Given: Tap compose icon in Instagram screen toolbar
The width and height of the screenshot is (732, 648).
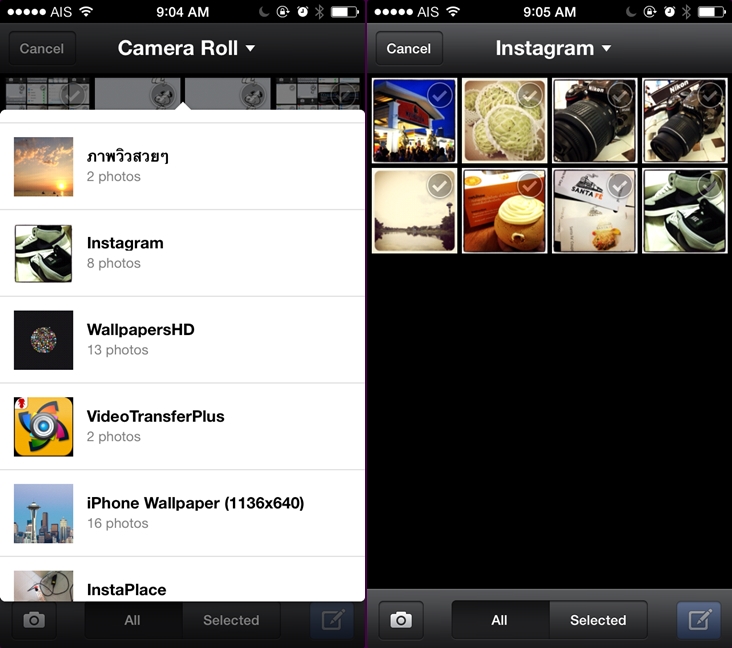Looking at the screenshot, I should 698,620.
